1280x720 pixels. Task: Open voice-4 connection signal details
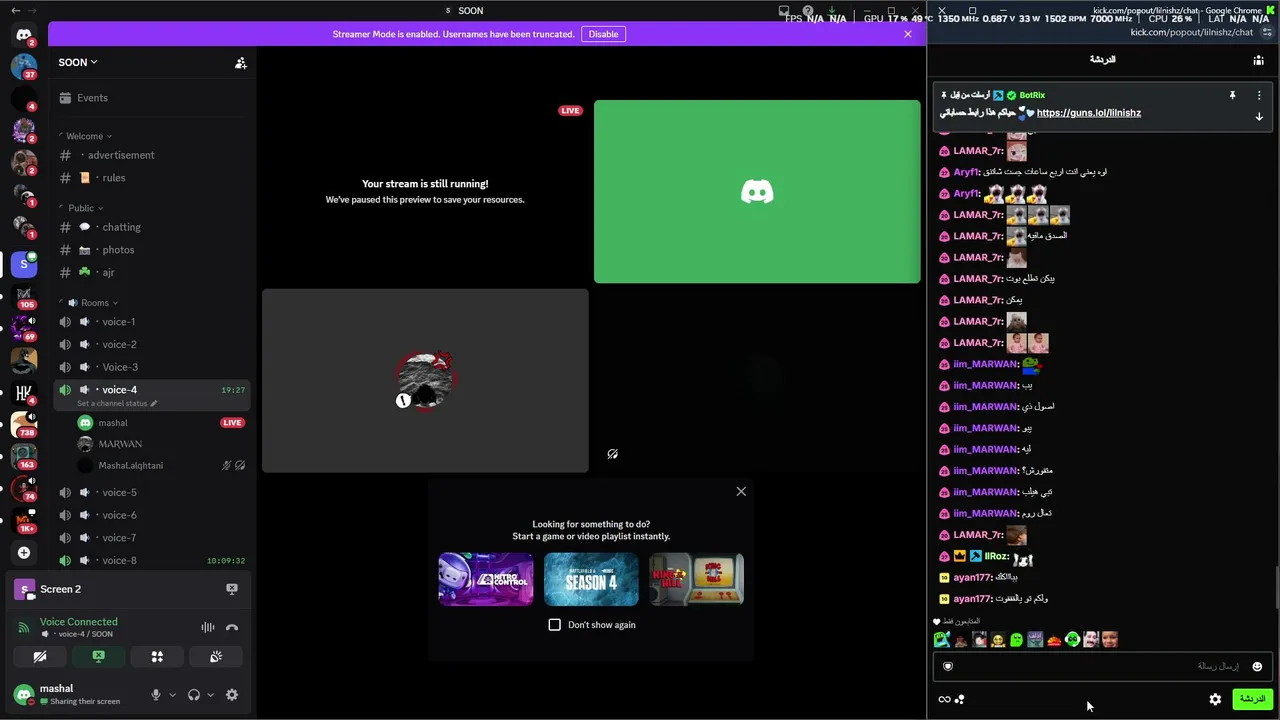point(24,627)
